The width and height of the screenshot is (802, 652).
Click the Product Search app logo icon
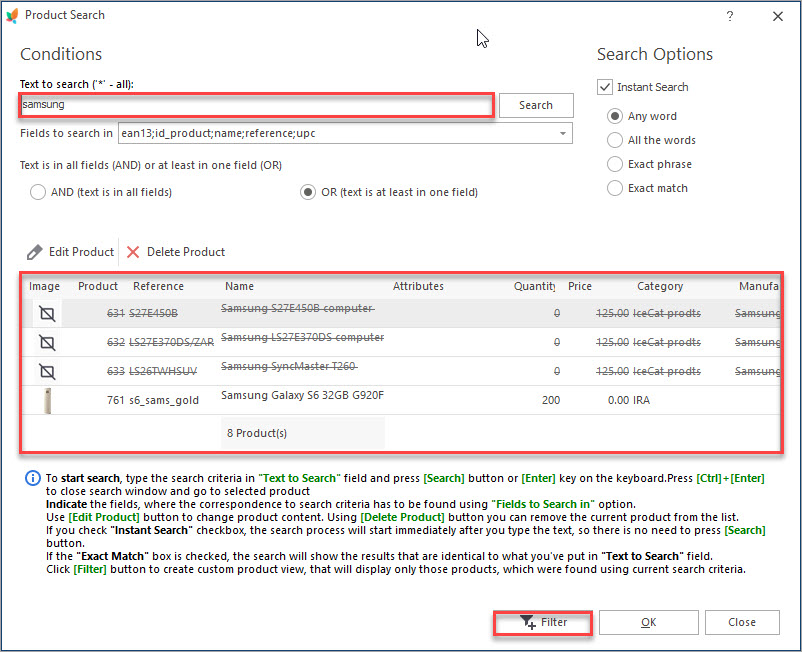point(12,15)
